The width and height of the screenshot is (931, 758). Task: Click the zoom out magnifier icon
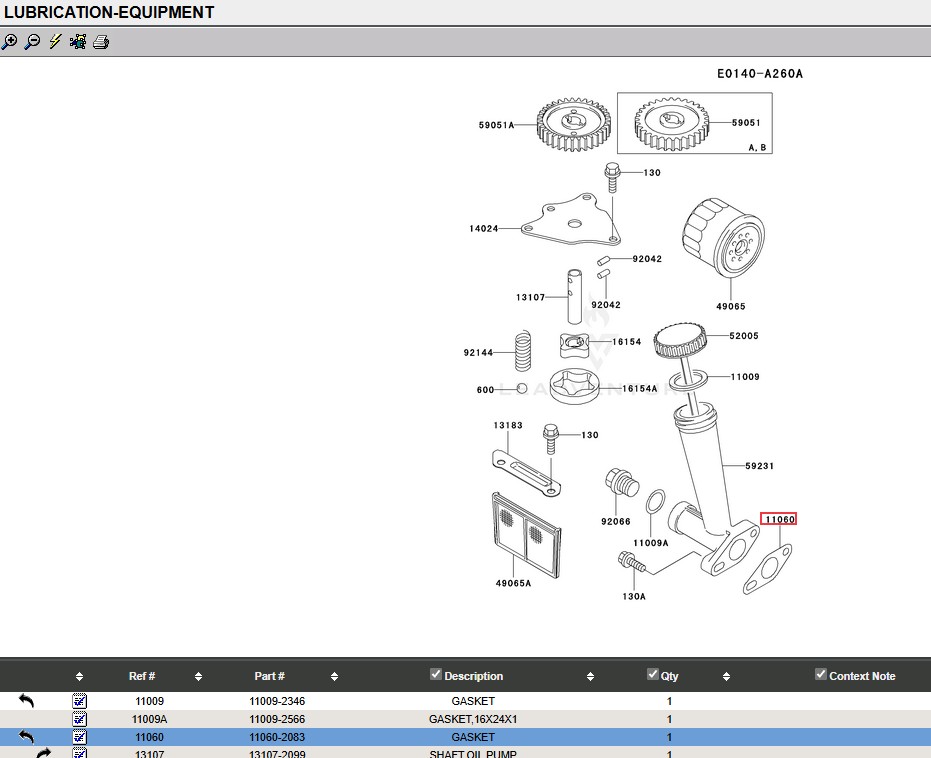coord(32,42)
